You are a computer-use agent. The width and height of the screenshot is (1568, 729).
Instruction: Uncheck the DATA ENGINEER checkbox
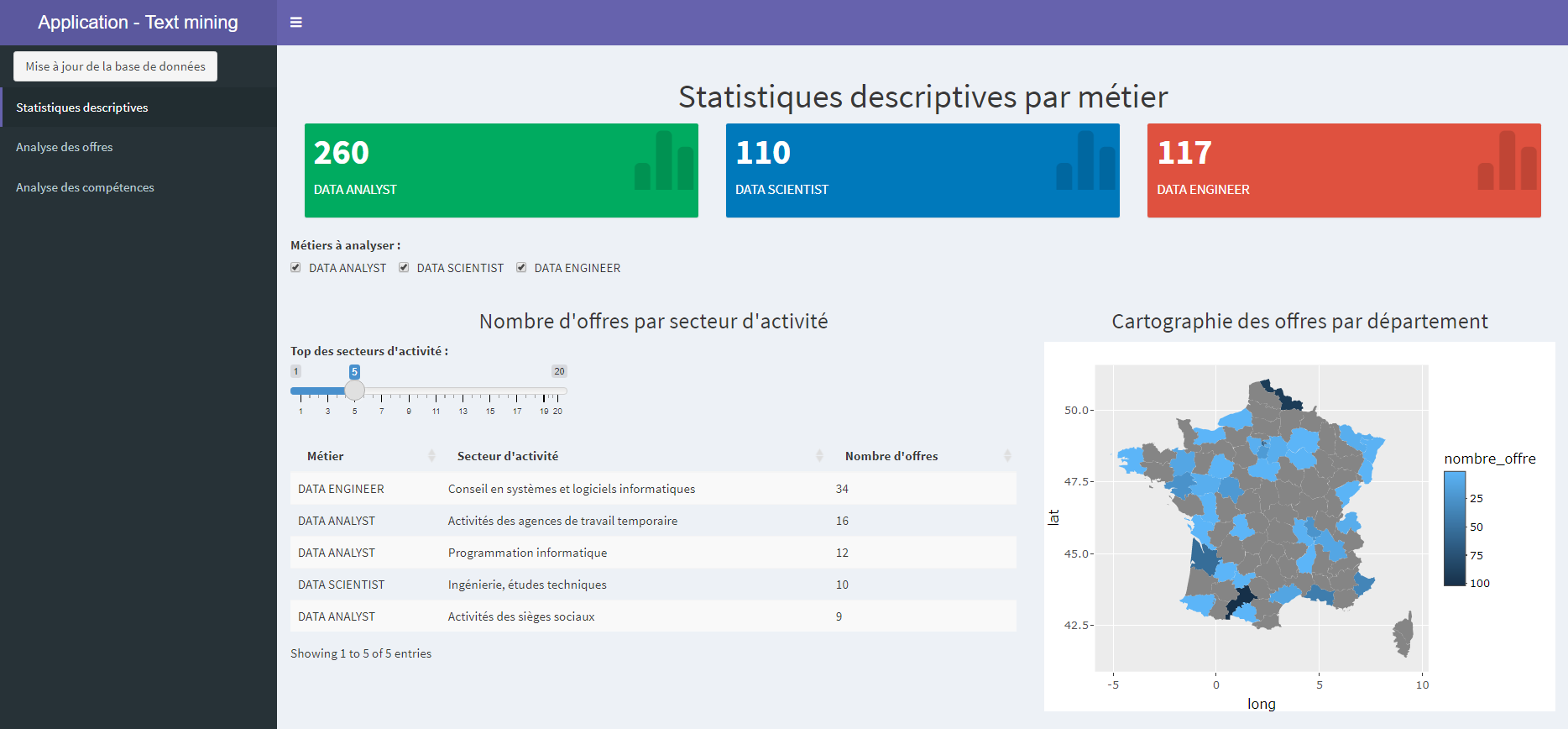click(521, 268)
